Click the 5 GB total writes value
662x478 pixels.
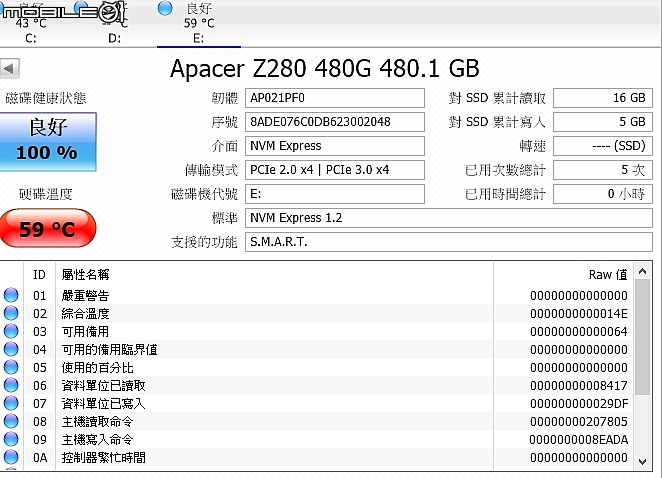(x=603, y=122)
